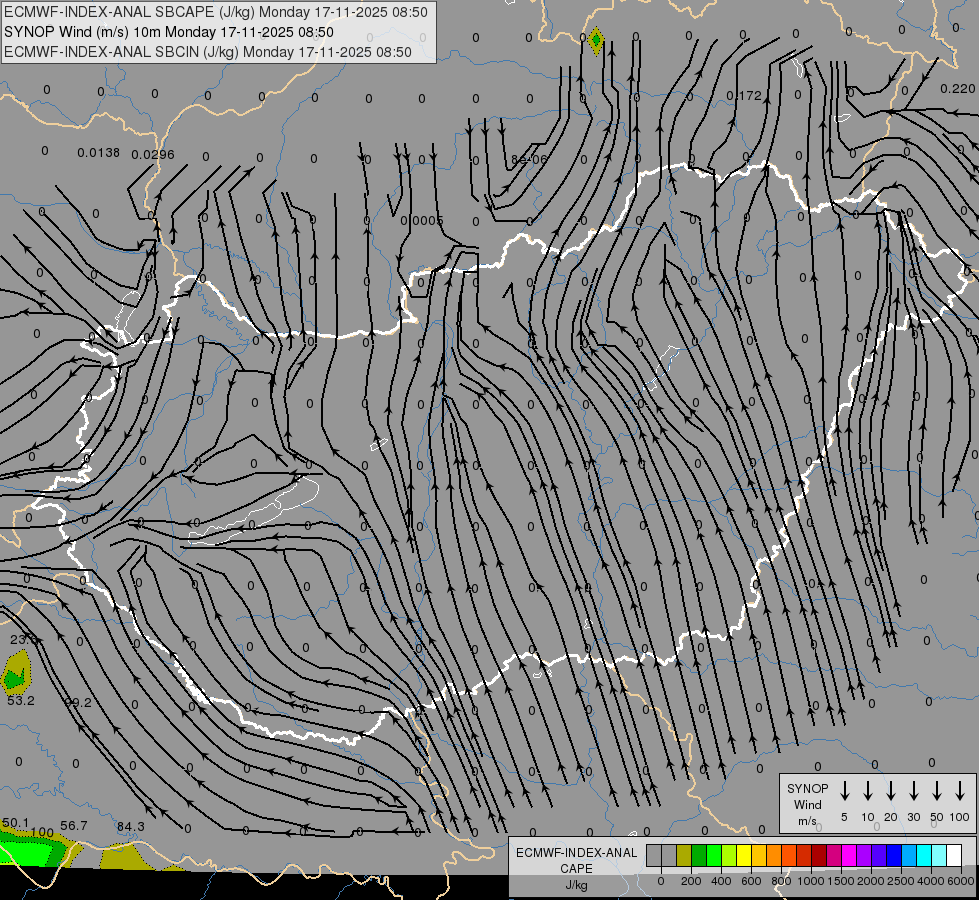Select the ECMWF-INDEX-ANAL SBCAPE title line
Screen dimensions: 979x900
[x=216, y=12]
